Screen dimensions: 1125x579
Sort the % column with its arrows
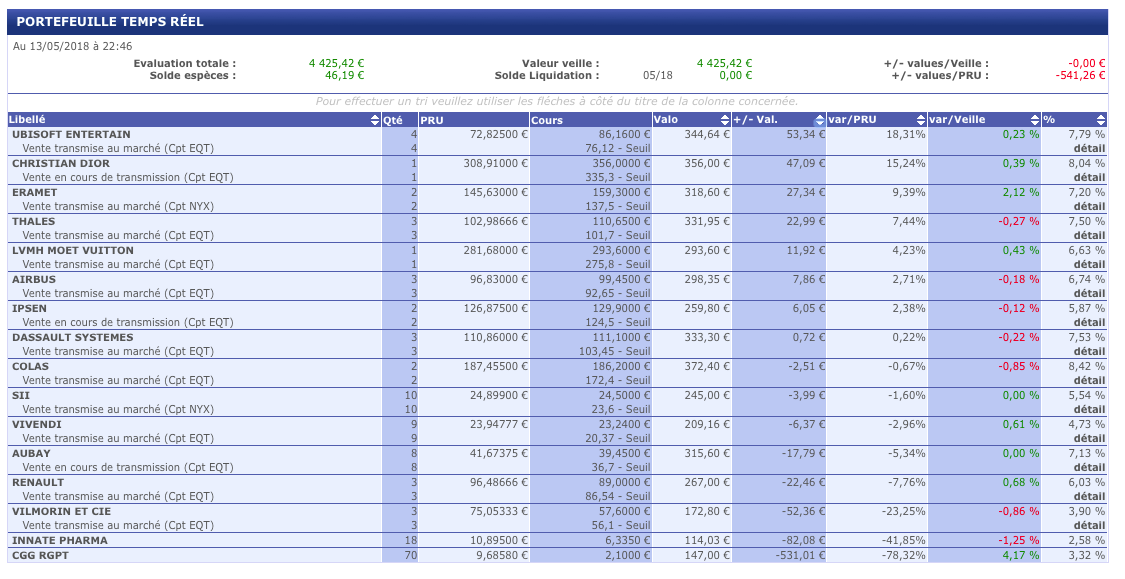(x=1101, y=121)
